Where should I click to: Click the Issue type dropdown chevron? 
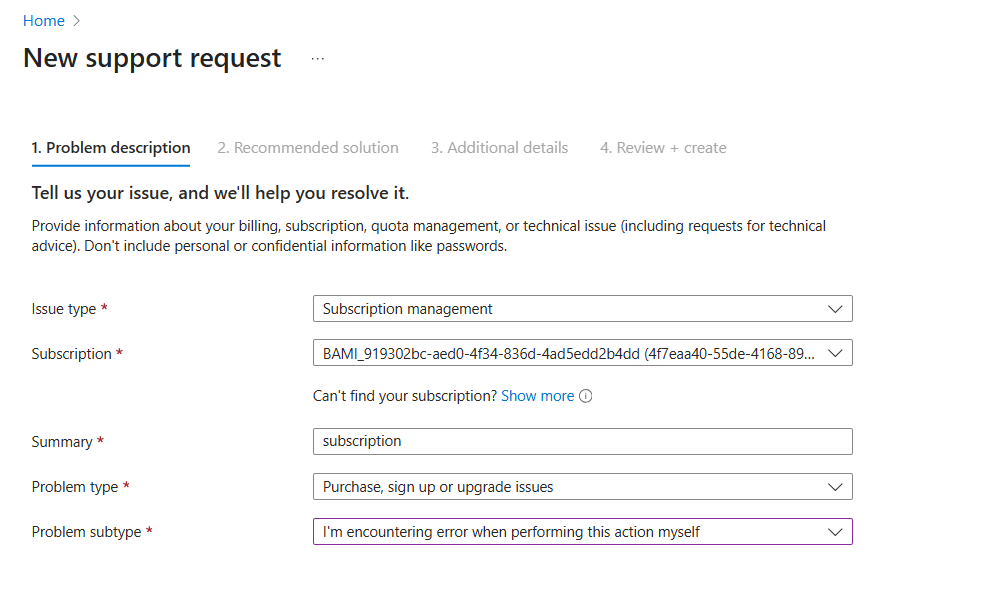836,308
